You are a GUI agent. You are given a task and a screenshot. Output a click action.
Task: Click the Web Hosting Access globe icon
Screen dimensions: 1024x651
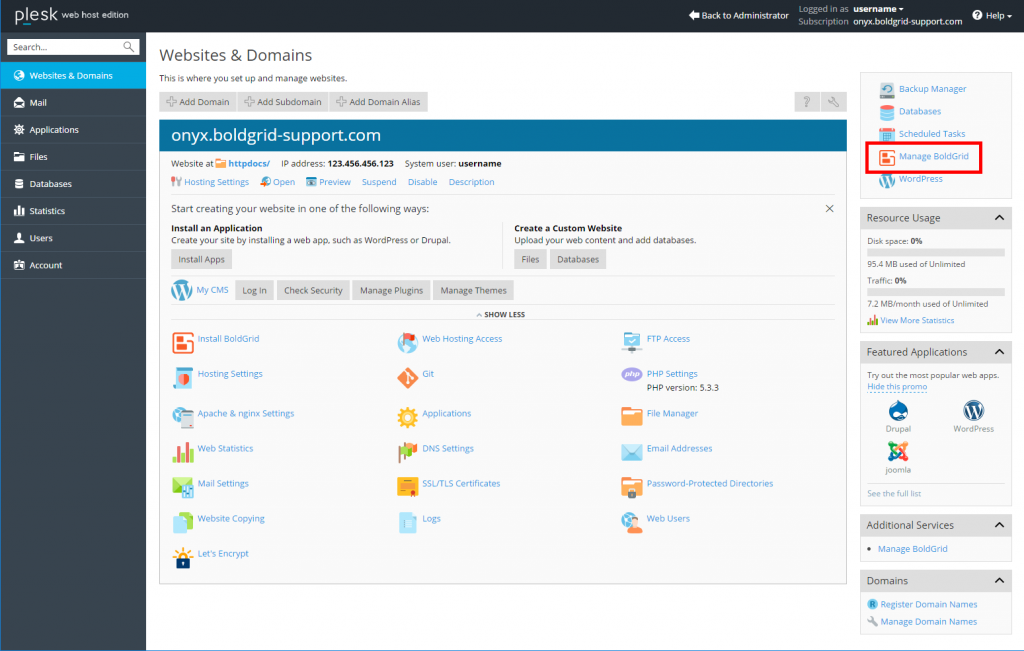[x=408, y=343]
